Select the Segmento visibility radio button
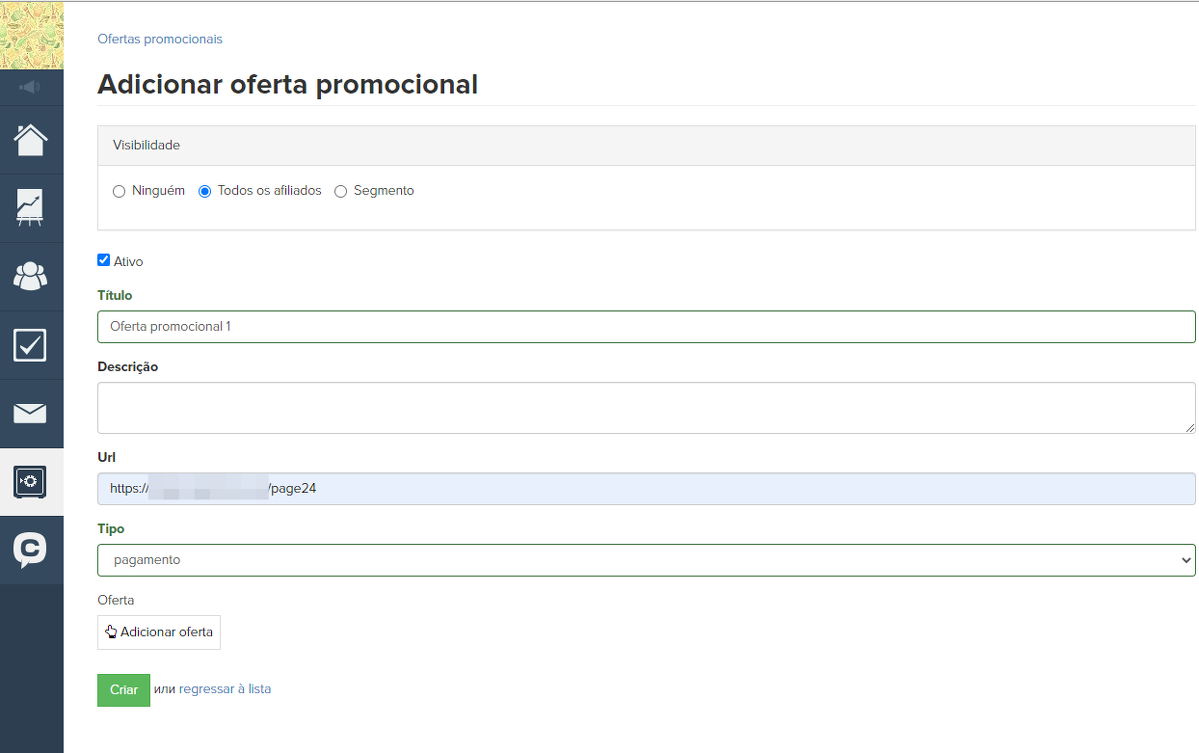Screen dimensions: 1199x753 pos(341,191)
